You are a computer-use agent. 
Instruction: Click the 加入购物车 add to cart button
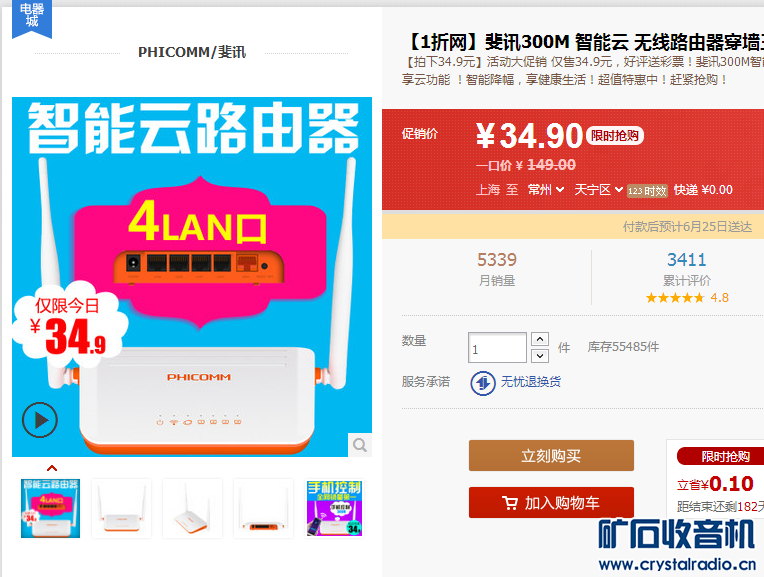coord(551,502)
